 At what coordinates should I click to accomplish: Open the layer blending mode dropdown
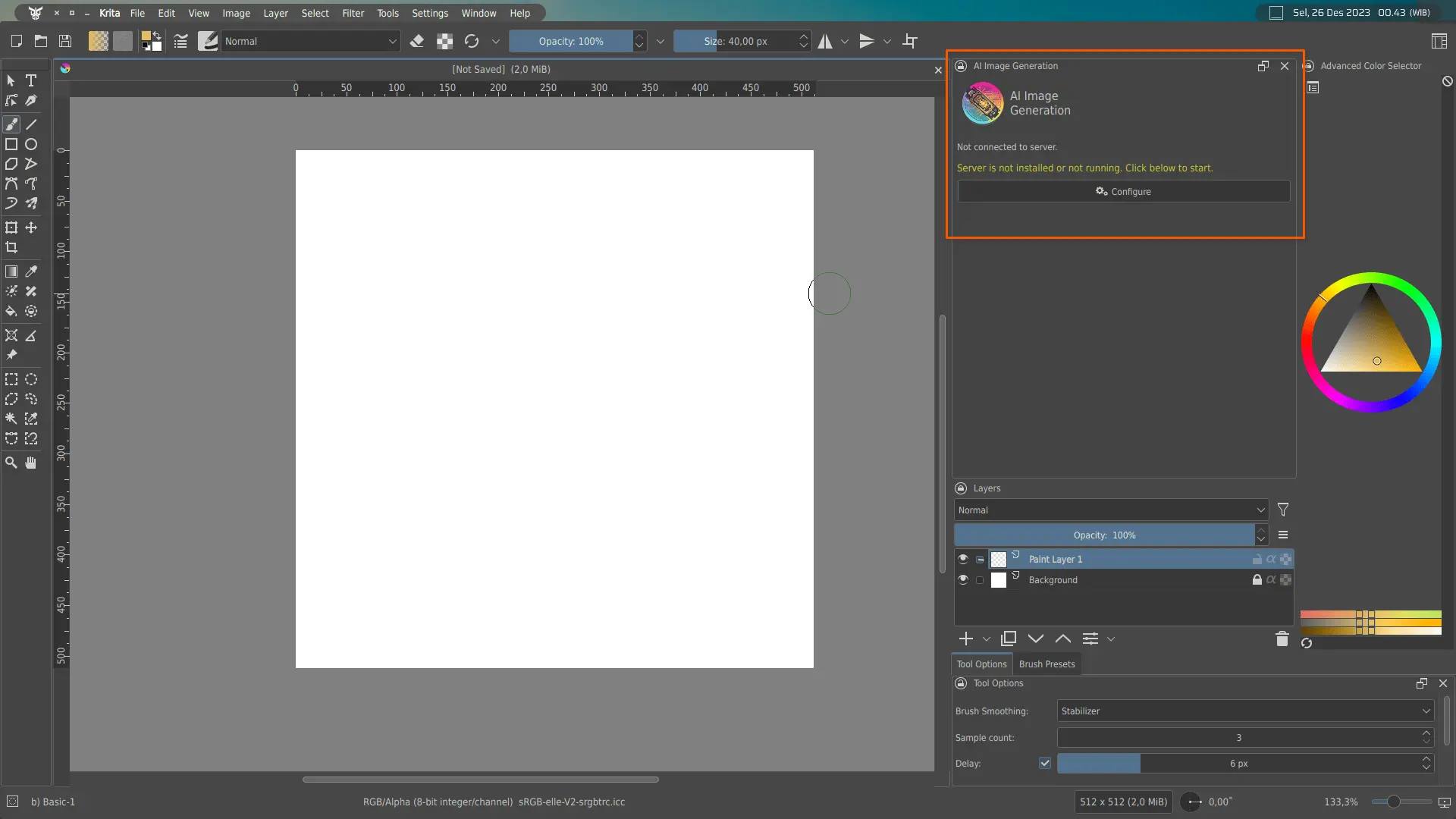1111,510
